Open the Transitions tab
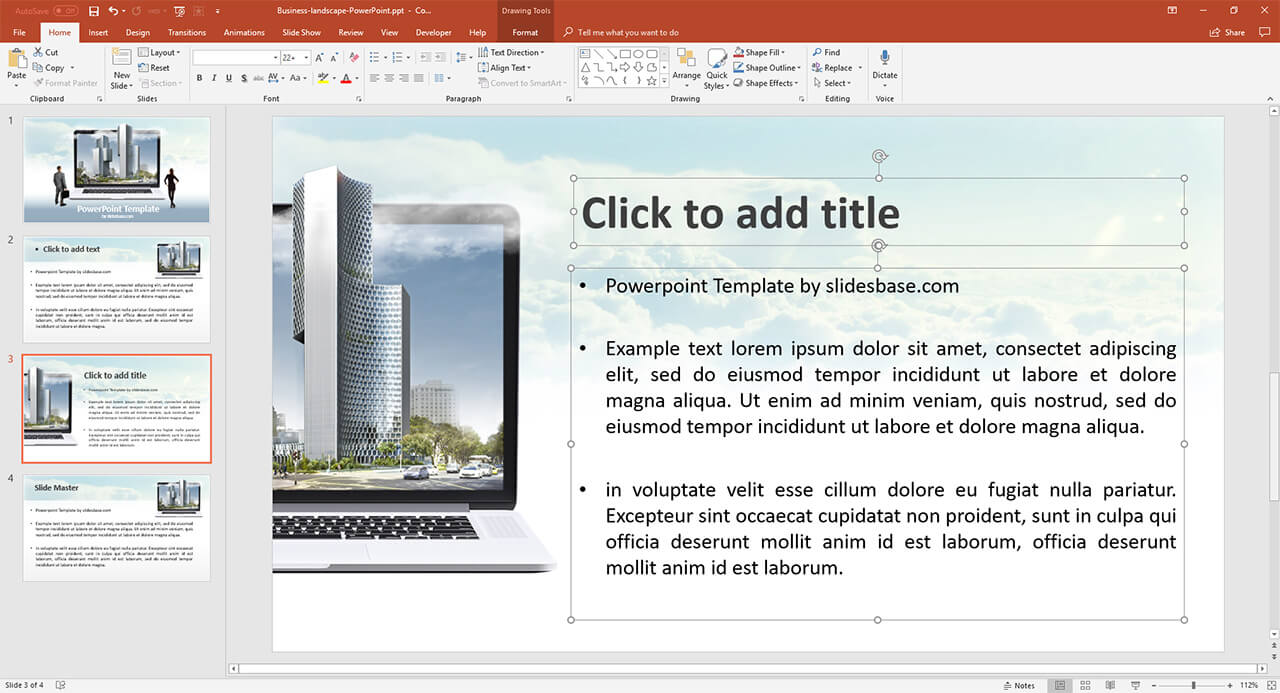This screenshot has width=1280, height=693. tap(187, 33)
